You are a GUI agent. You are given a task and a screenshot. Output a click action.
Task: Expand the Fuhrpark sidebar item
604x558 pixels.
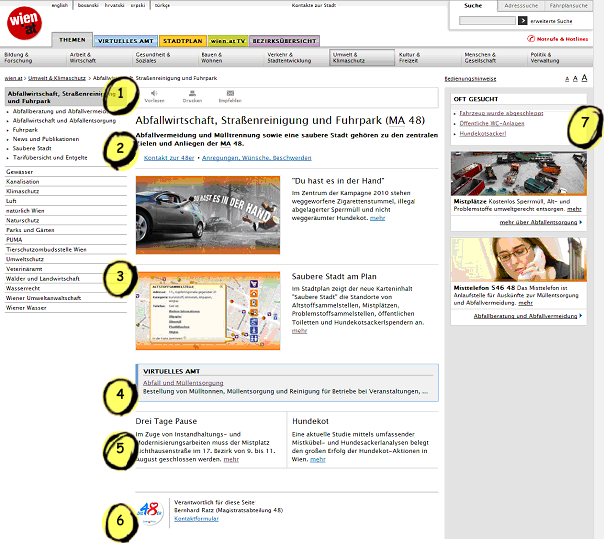(28, 130)
